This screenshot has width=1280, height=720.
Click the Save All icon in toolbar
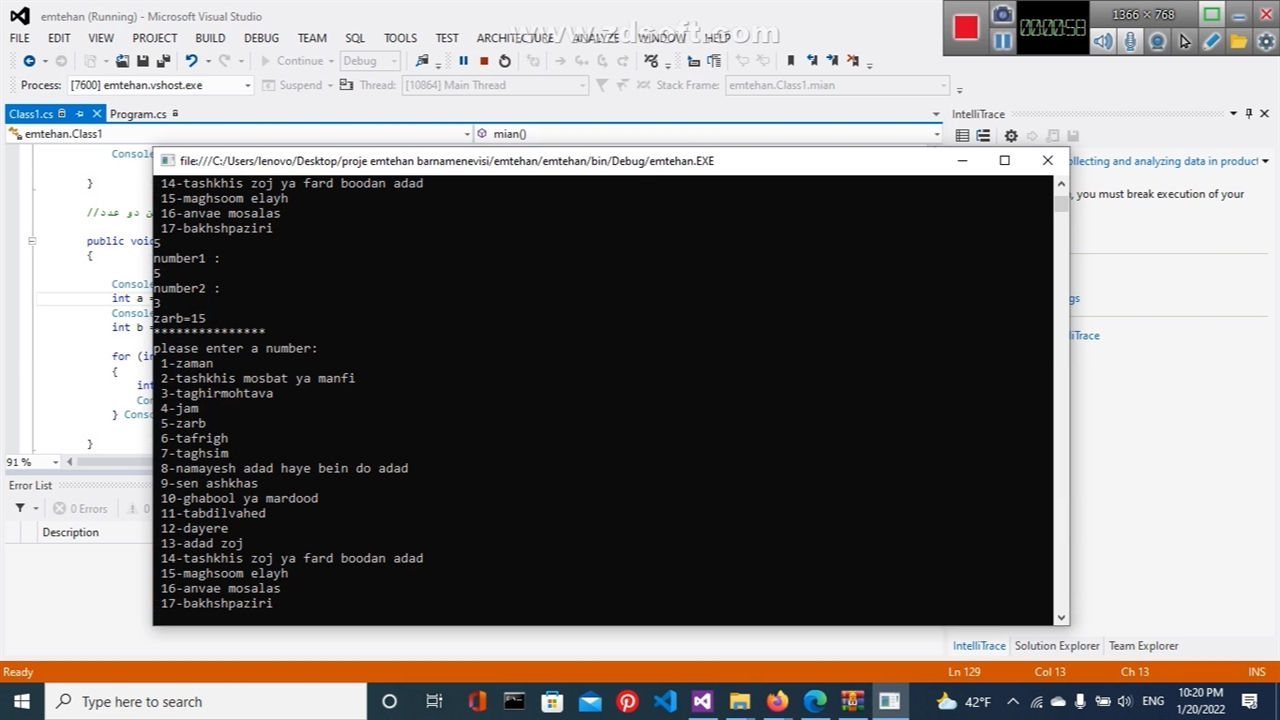(163, 61)
